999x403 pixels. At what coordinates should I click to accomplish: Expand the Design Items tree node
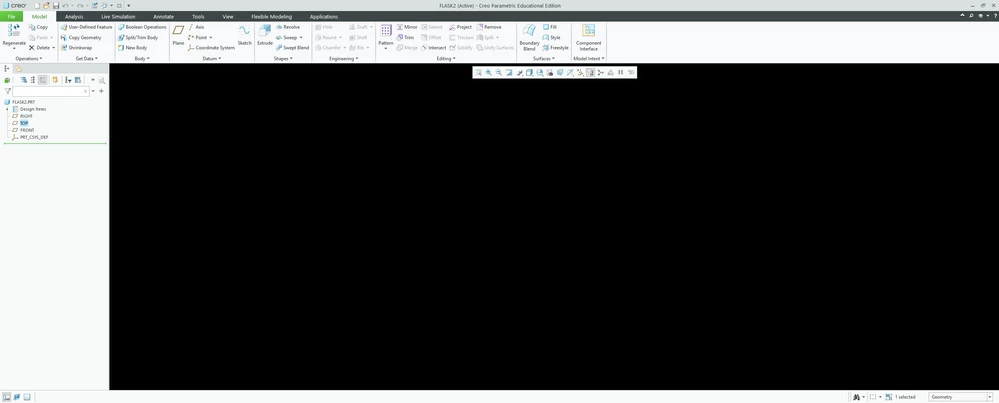coord(7,109)
